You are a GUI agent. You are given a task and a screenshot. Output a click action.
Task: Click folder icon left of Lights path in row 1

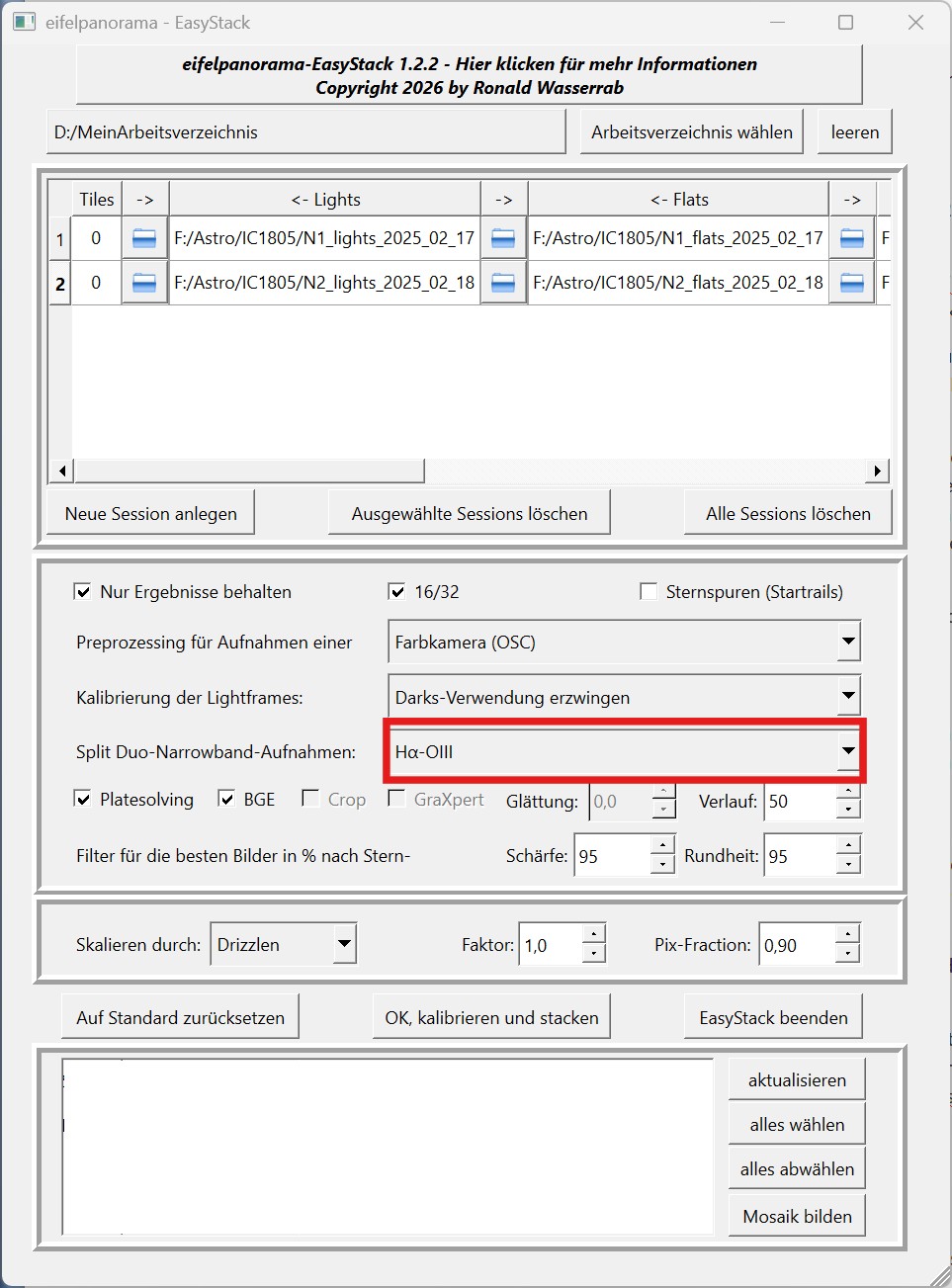pos(144,238)
